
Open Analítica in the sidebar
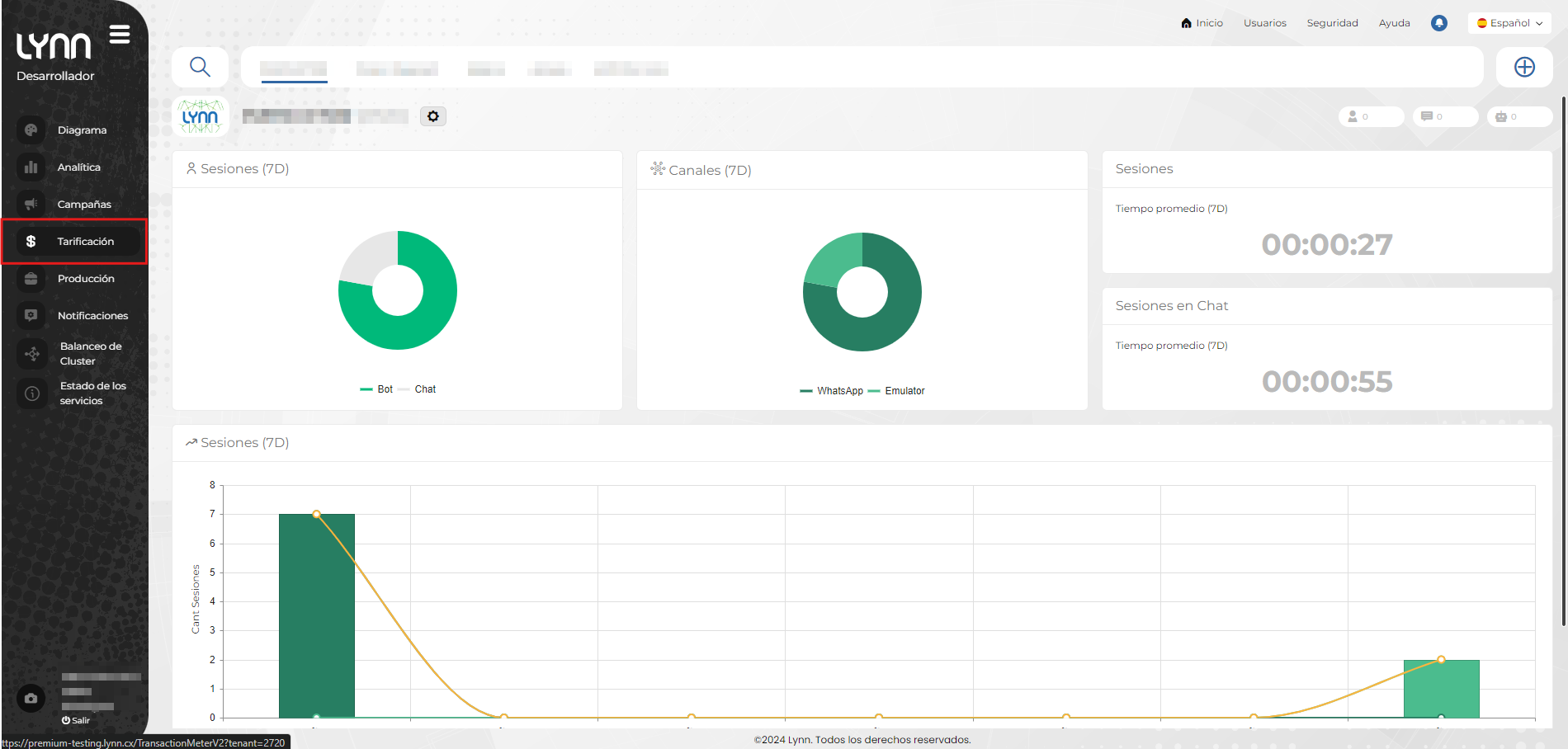(x=78, y=167)
